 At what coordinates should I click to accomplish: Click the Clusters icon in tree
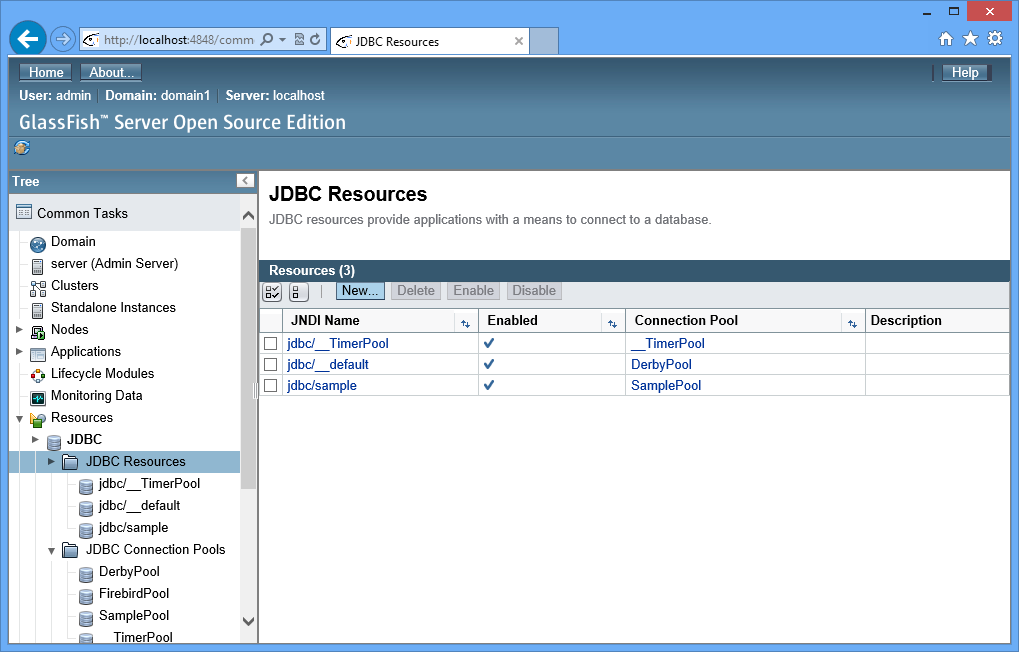click(x=38, y=287)
